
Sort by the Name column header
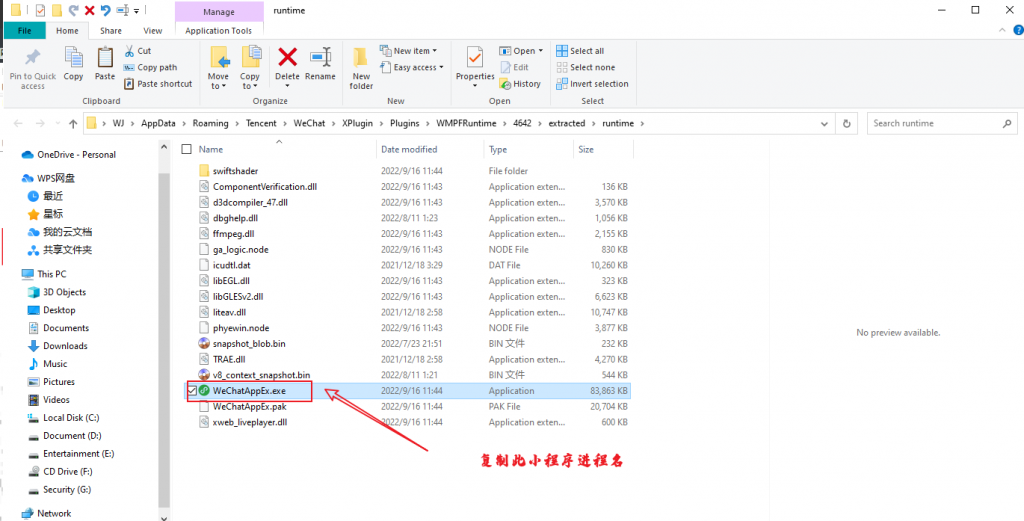tap(210, 149)
